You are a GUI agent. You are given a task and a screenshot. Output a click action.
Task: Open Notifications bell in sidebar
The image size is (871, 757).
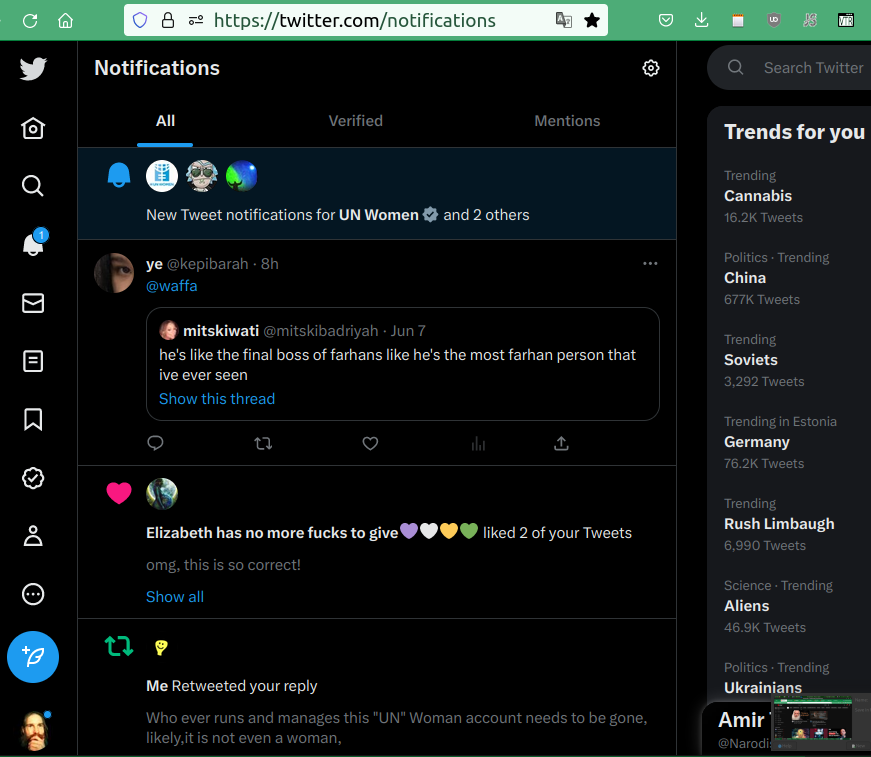click(x=33, y=244)
